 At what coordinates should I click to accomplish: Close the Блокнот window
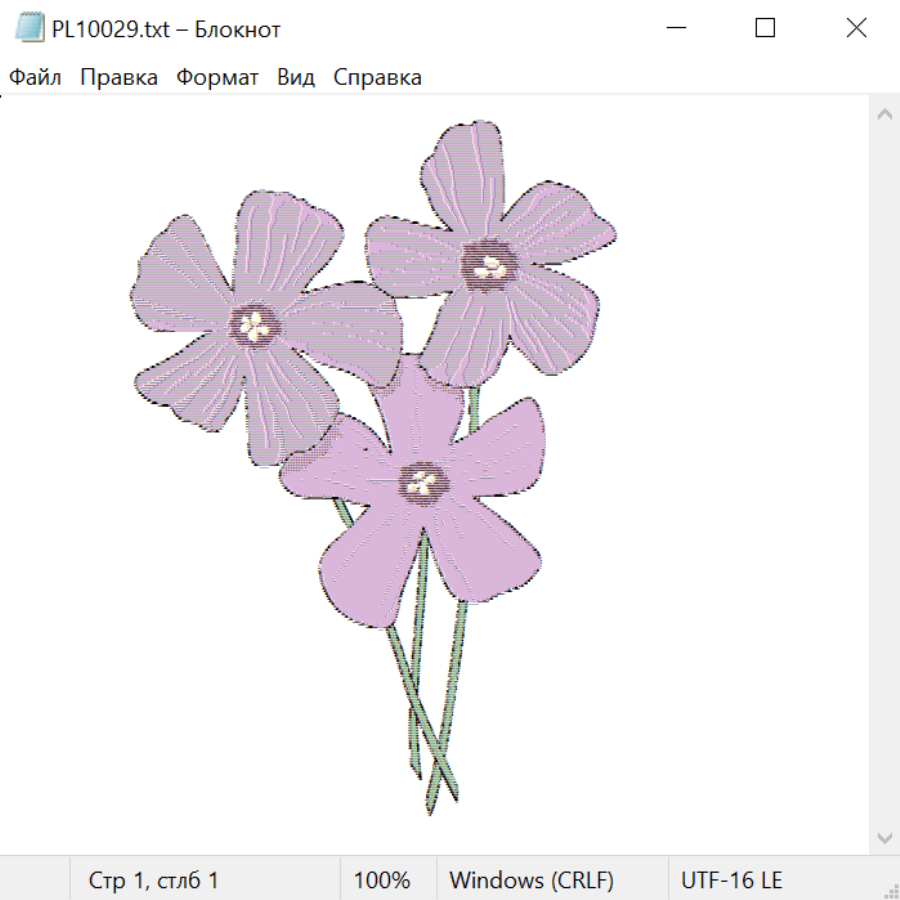tap(856, 29)
